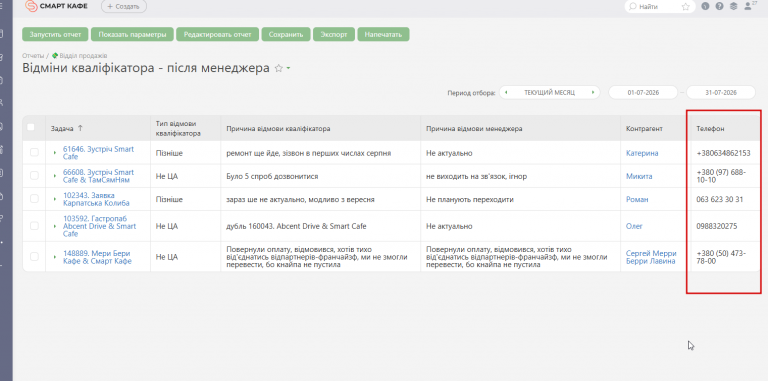Click the Смарт Кафе logo
The image size is (768, 381).
point(56,6)
